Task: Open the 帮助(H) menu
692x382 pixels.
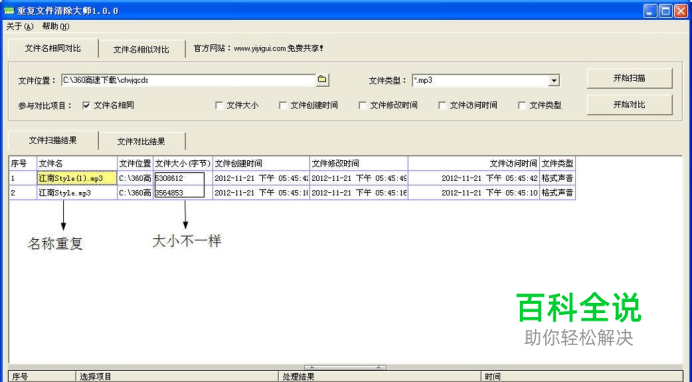Action: 56,26
